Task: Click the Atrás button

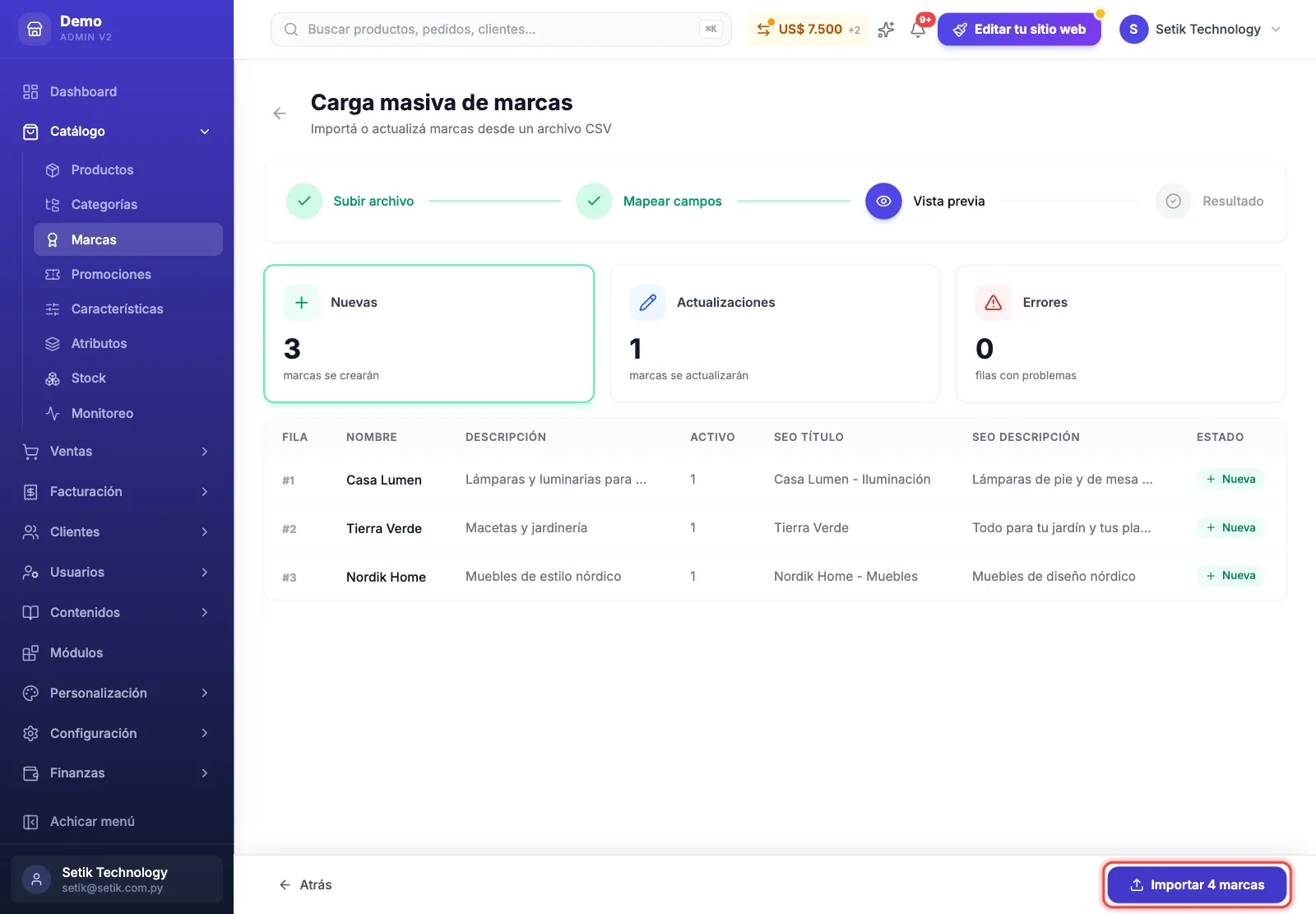Action: (x=305, y=885)
